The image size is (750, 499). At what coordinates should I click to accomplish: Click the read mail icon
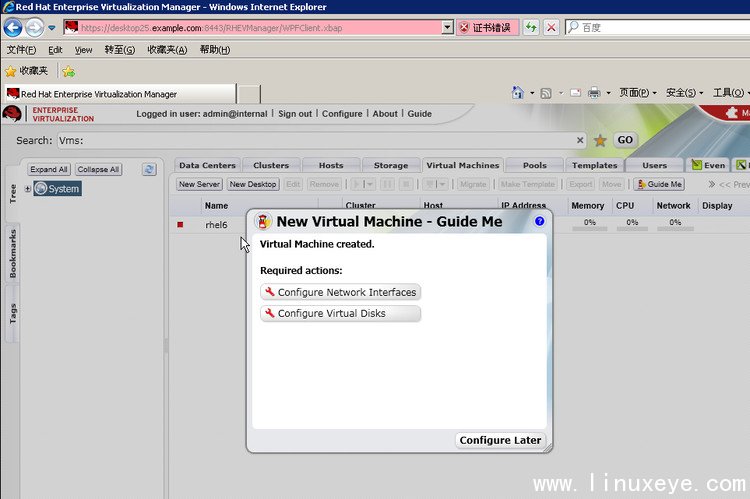(575, 93)
